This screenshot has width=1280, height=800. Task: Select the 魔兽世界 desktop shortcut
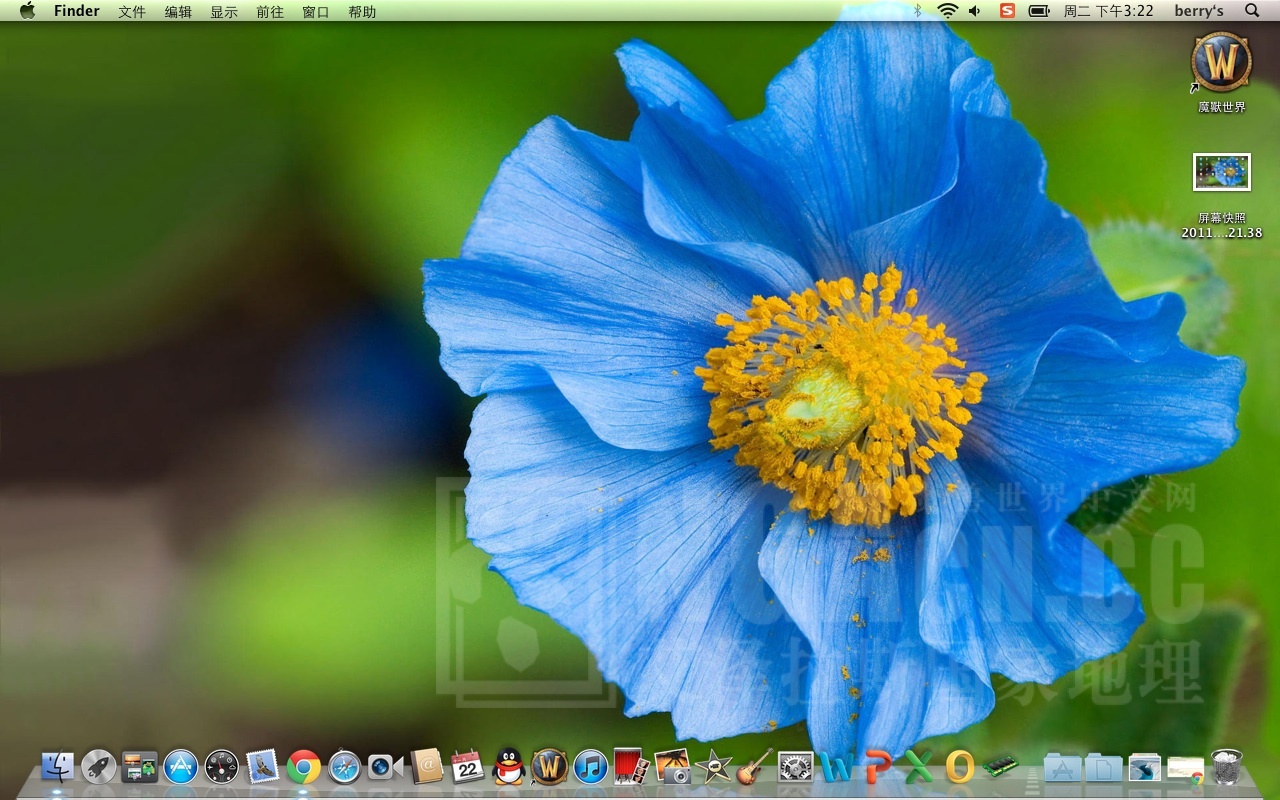click(x=1221, y=62)
